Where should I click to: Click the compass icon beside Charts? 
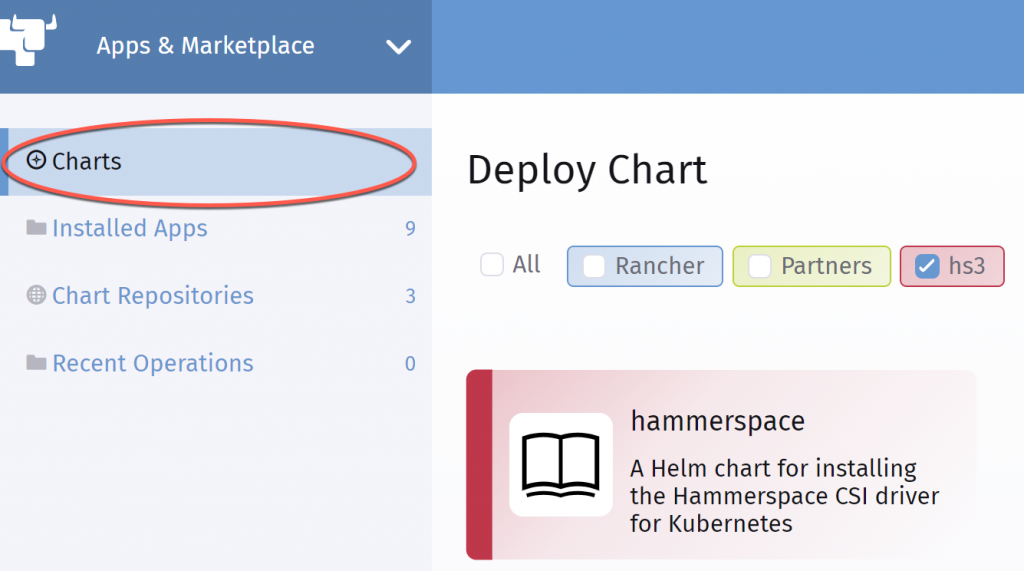[x=36, y=160]
